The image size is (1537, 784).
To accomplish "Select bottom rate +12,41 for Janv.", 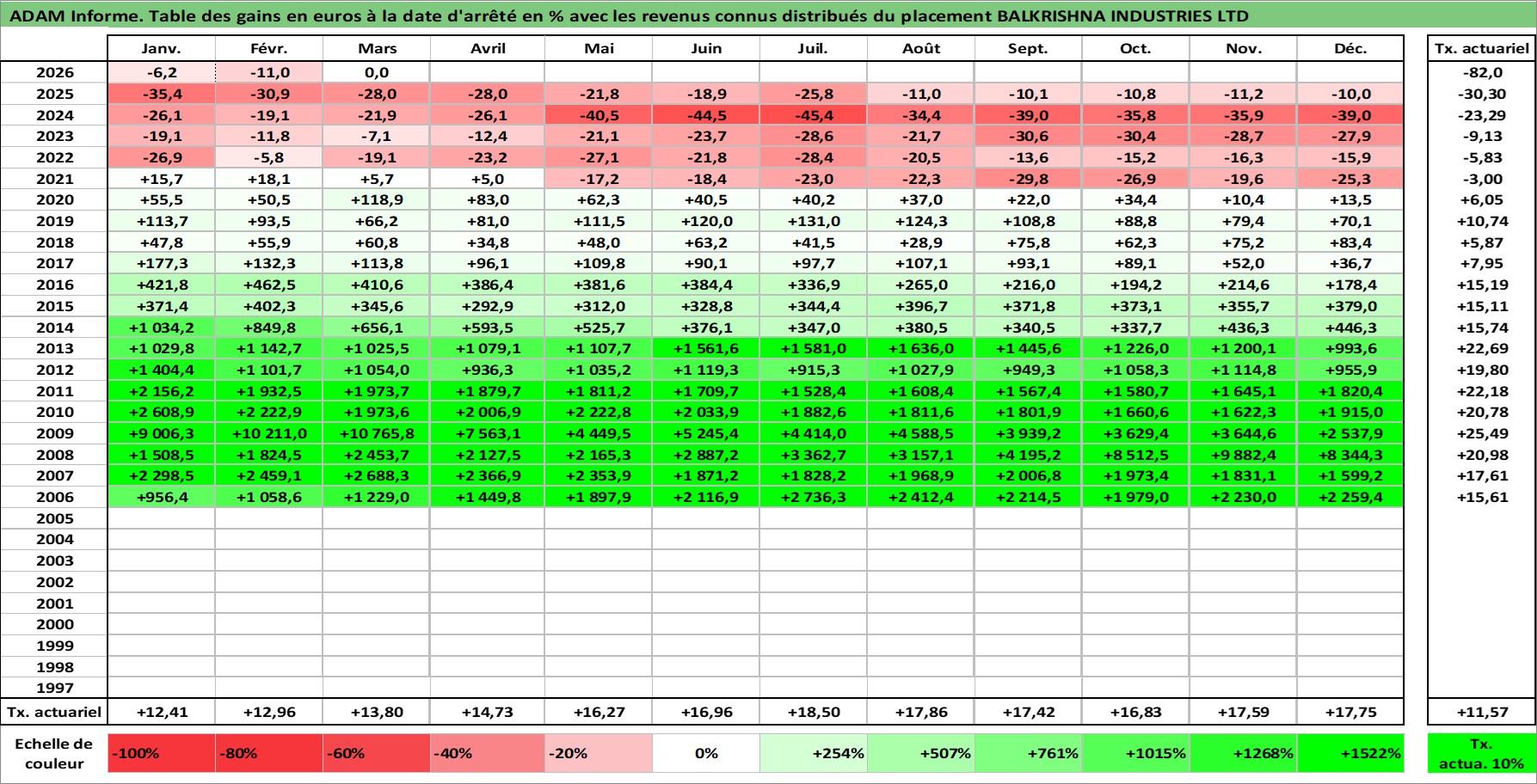I will point(162,712).
